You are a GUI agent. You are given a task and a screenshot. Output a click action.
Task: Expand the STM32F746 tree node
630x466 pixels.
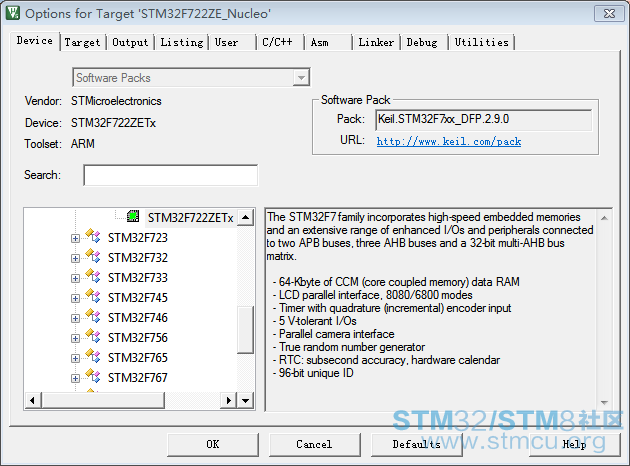point(75,319)
